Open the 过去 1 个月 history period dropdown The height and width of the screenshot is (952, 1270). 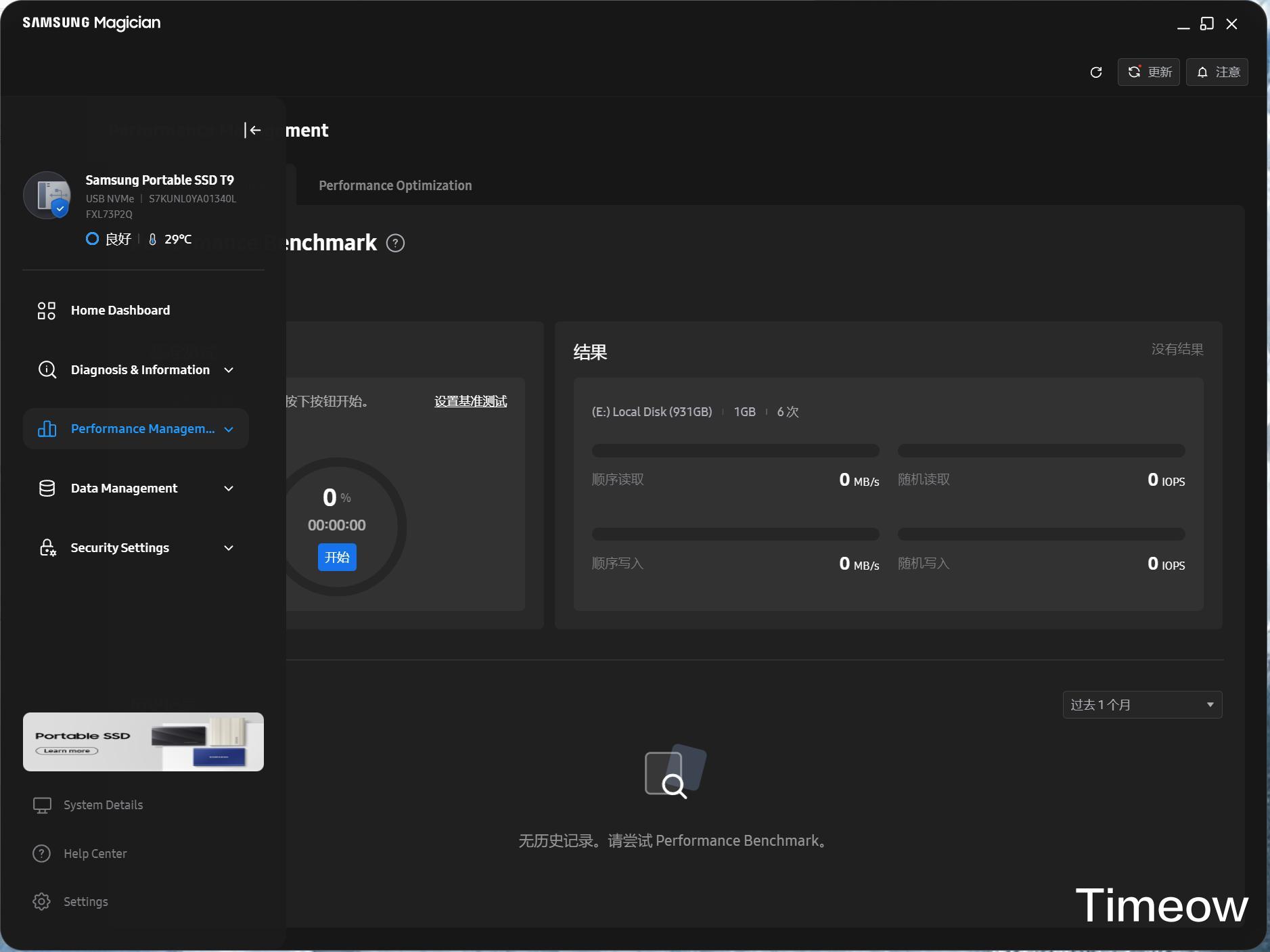tap(1141, 704)
